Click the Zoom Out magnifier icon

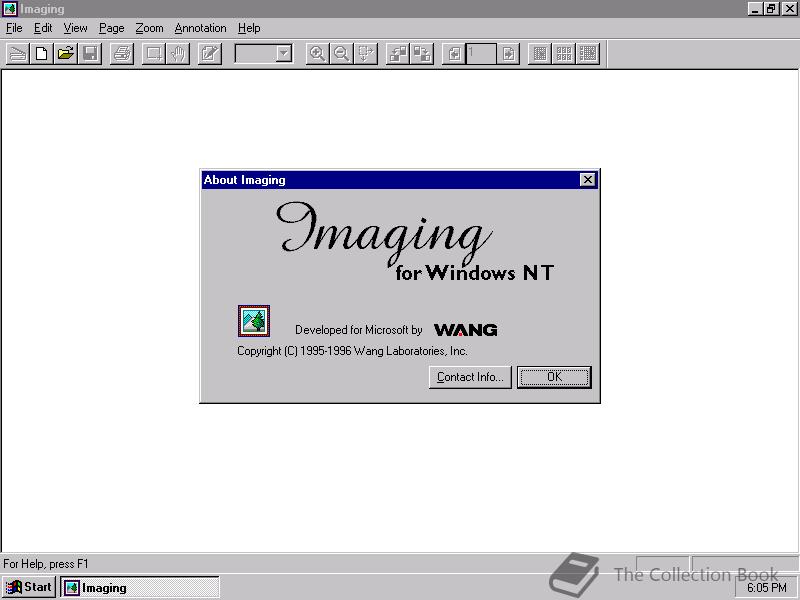[341, 54]
